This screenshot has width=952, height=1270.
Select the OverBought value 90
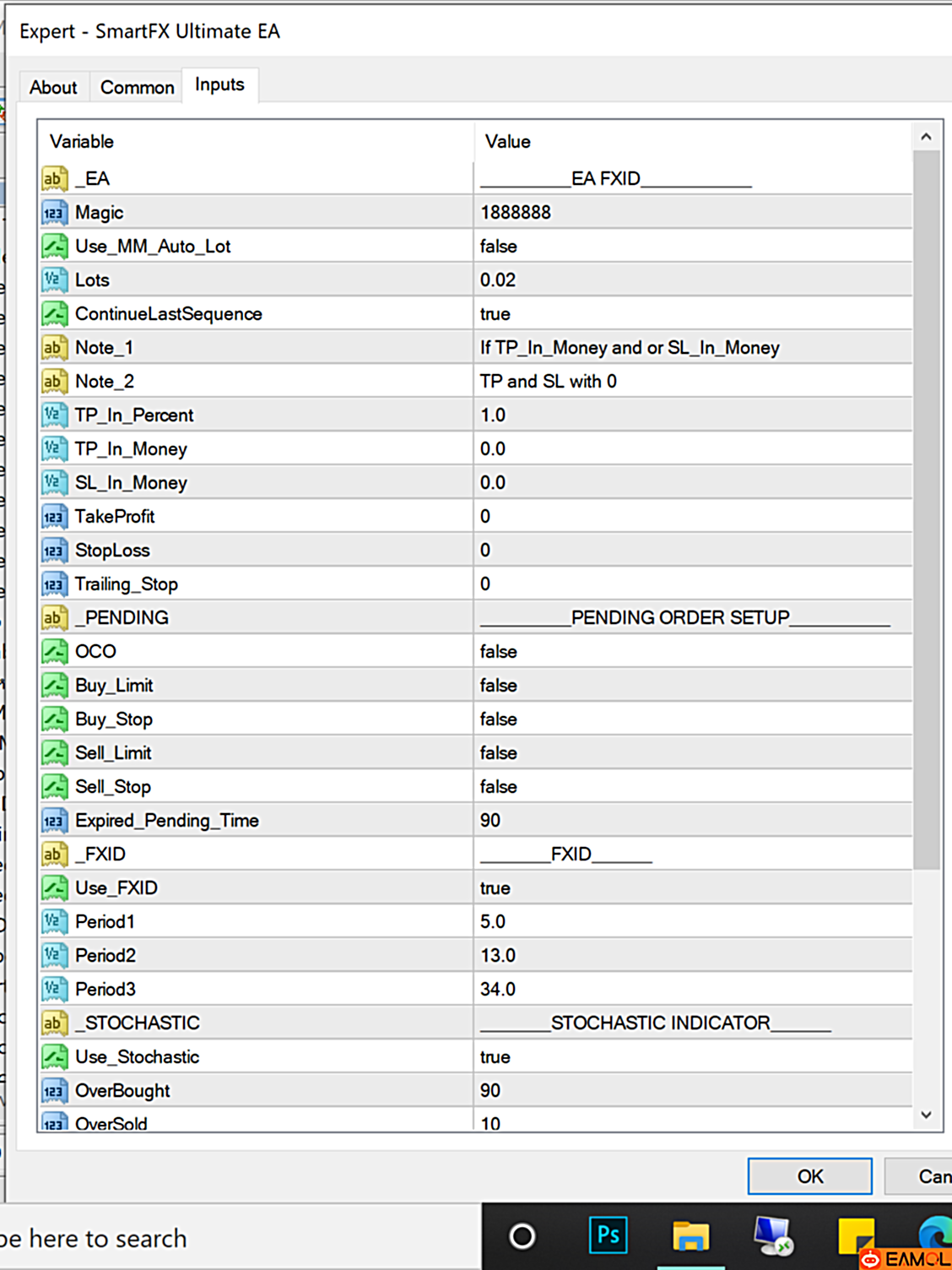(490, 1090)
